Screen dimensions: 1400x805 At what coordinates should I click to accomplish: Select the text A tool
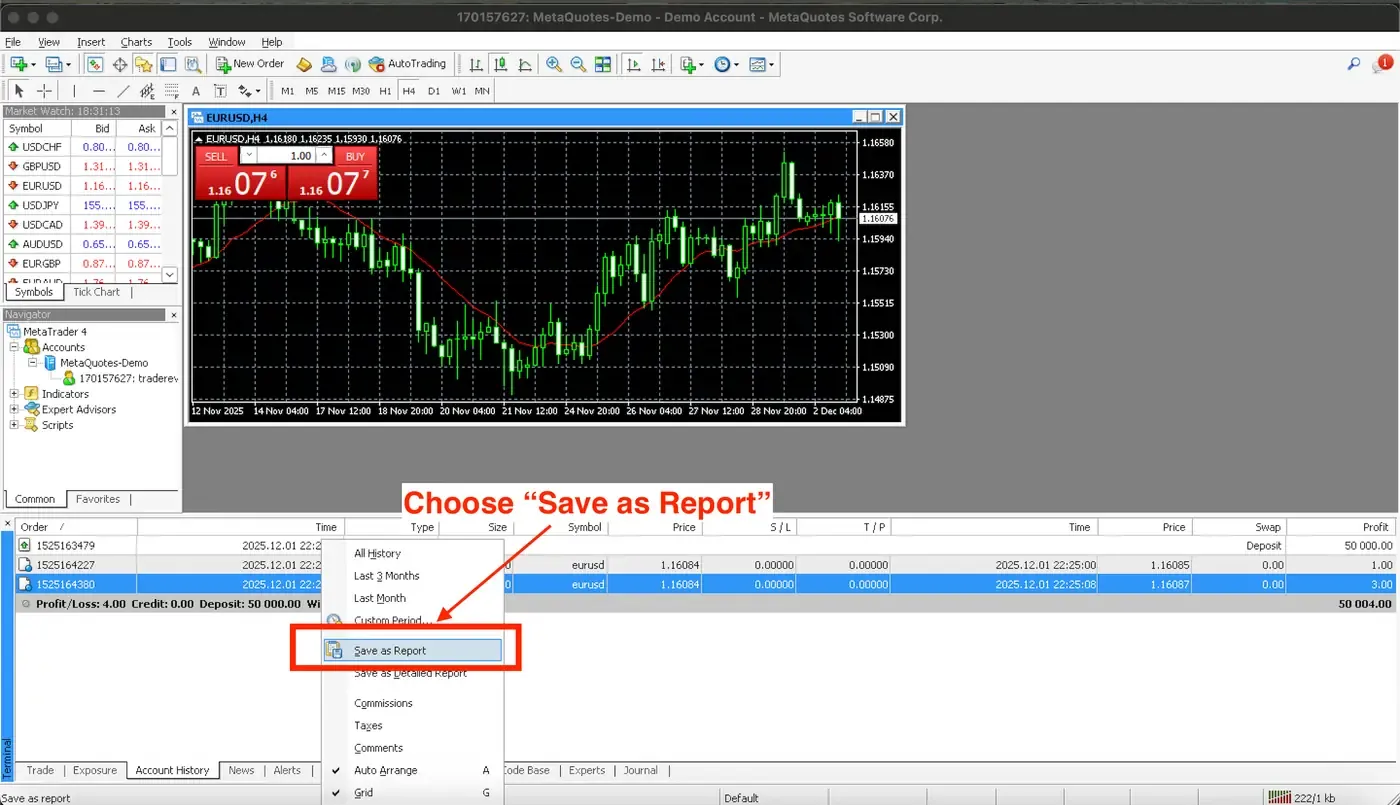coord(196,91)
